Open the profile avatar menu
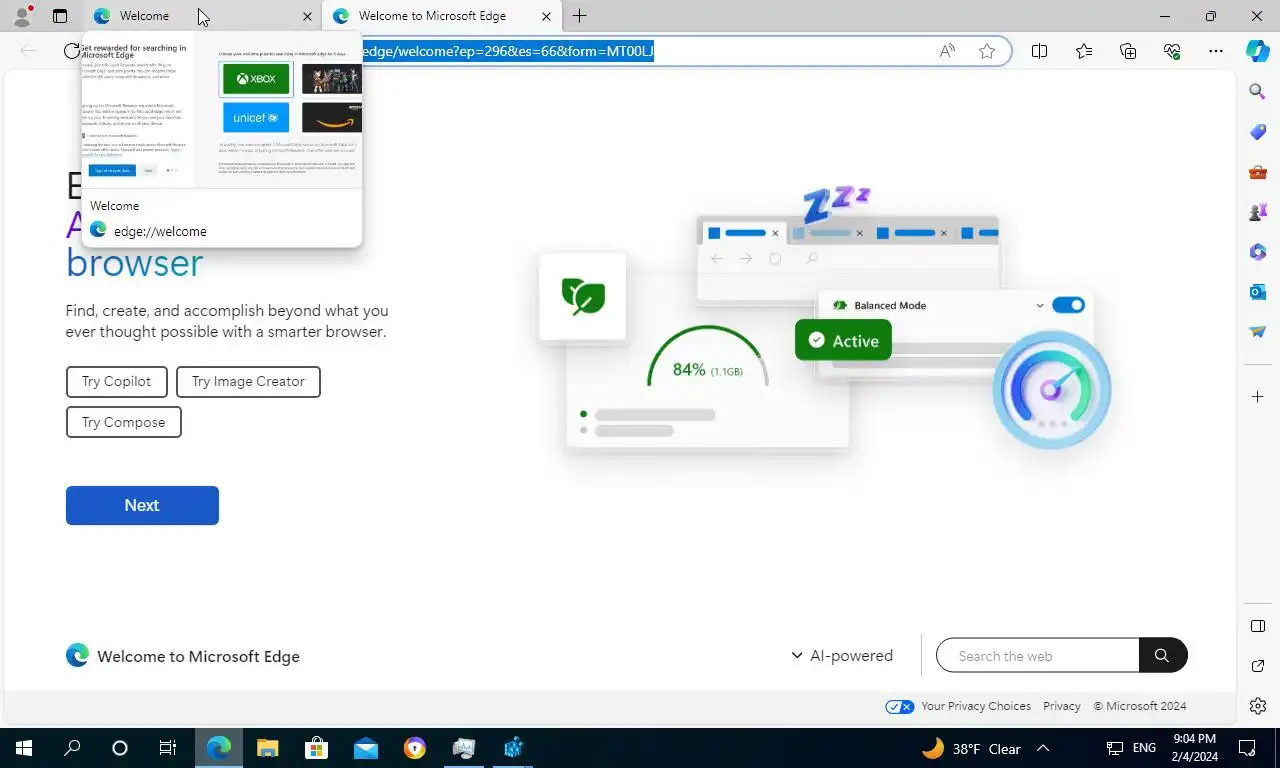Image resolution: width=1280 pixels, height=768 pixels. (x=22, y=16)
